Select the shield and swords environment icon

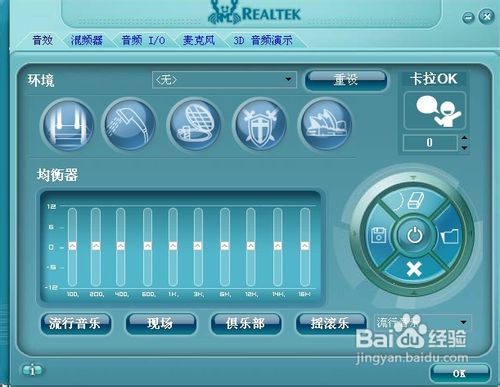click(x=260, y=125)
